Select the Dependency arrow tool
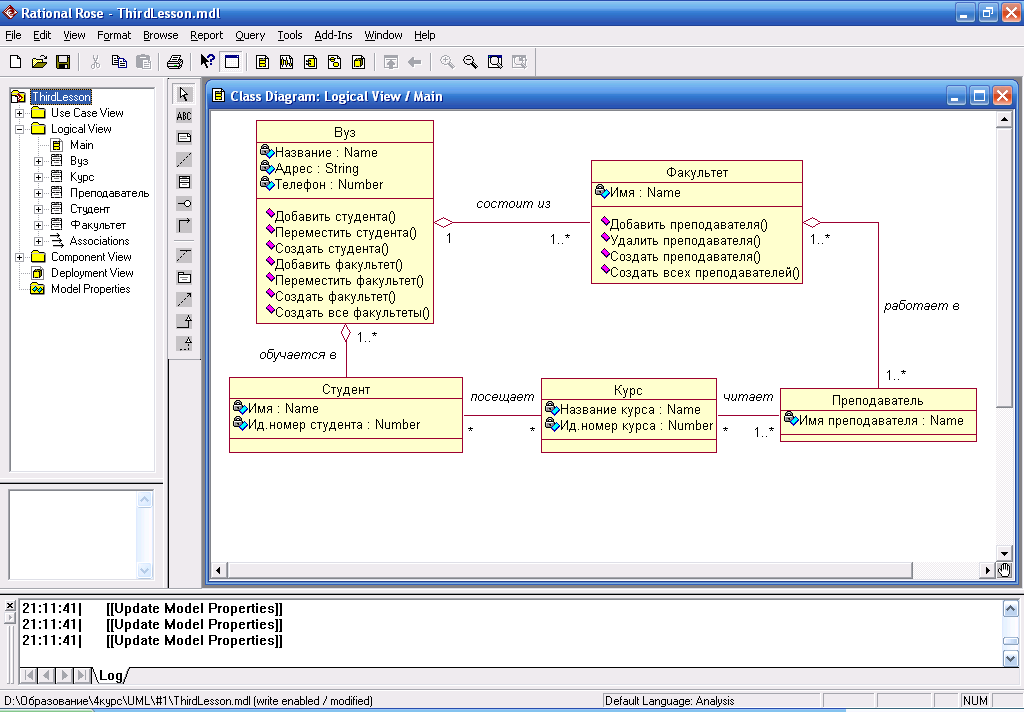 point(184,299)
